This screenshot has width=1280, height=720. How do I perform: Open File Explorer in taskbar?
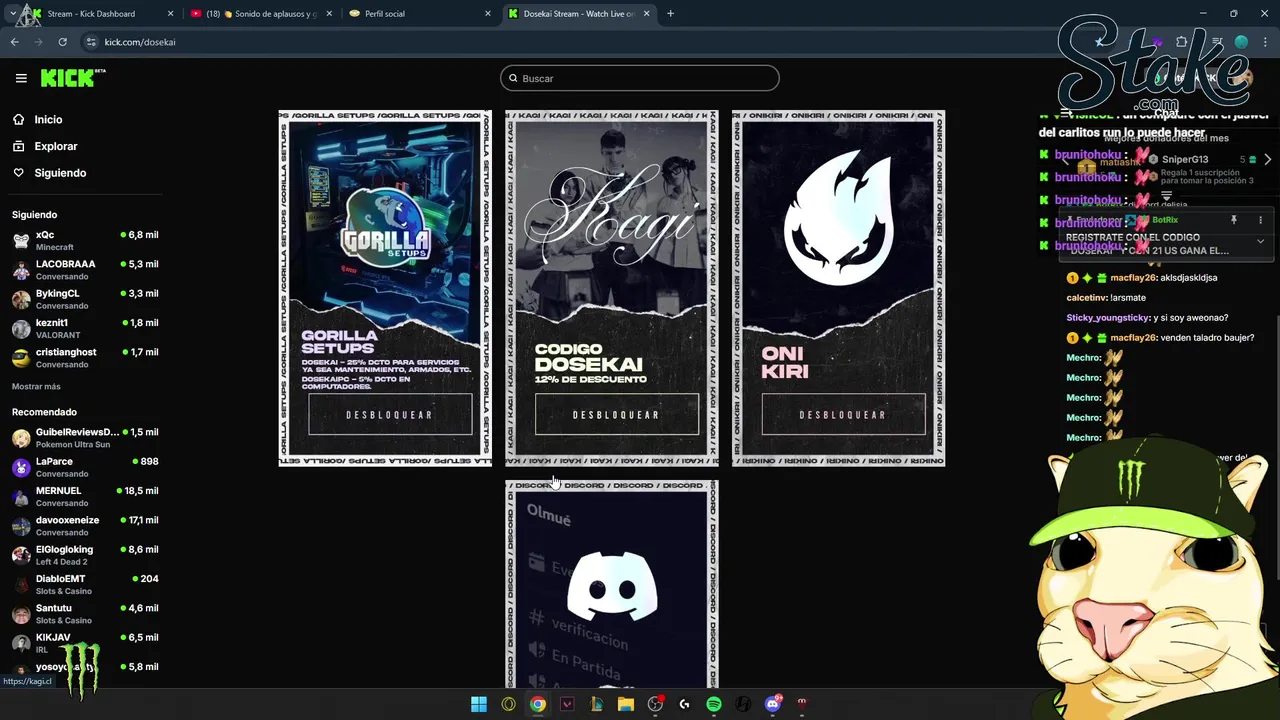626,704
